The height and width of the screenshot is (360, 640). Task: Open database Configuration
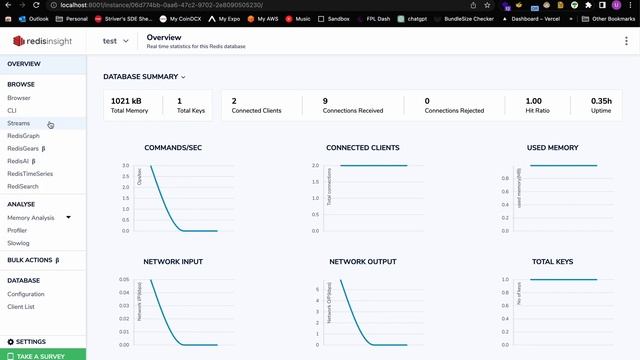(26, 294)
